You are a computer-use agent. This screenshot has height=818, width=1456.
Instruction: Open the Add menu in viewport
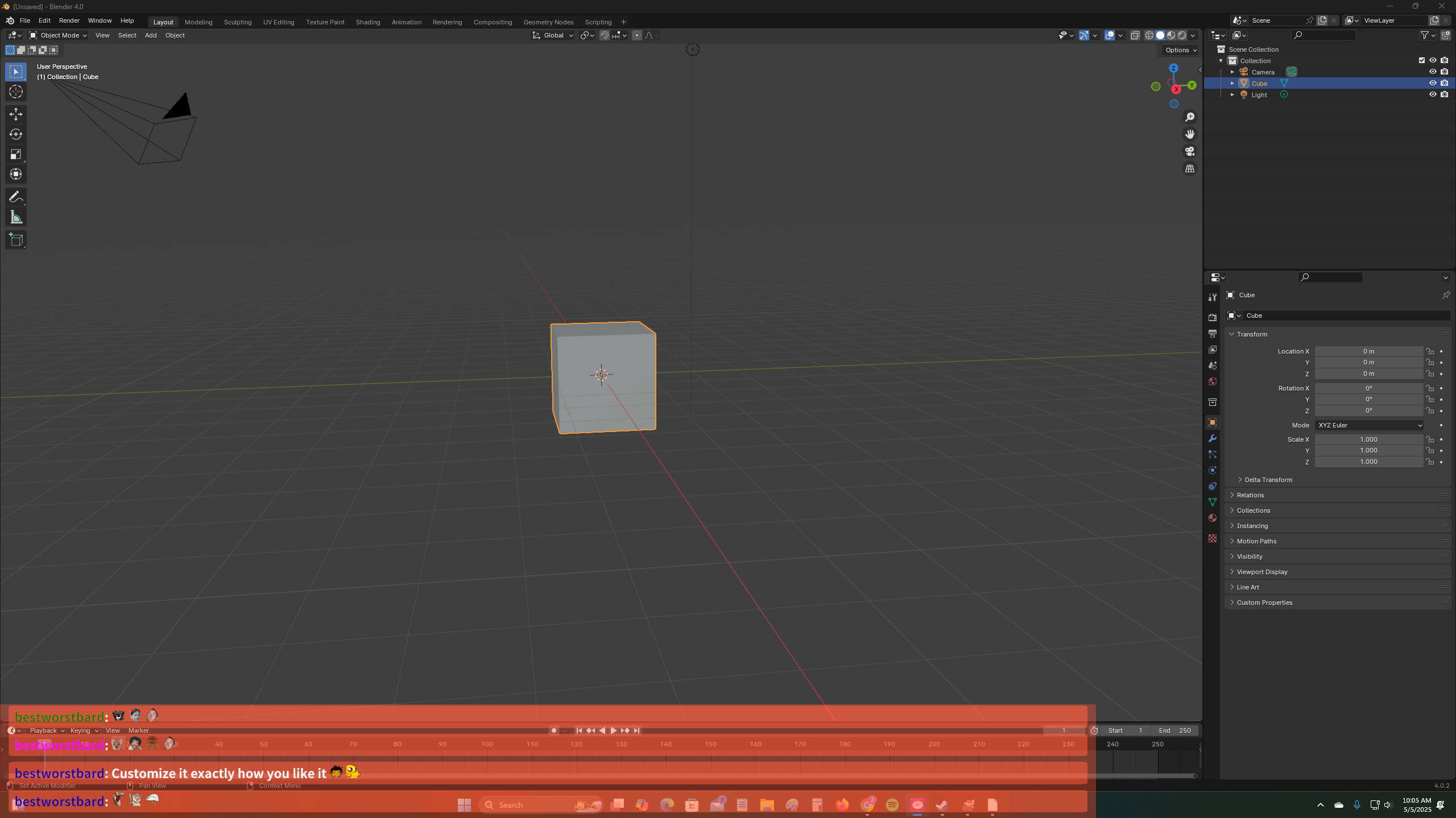(x=151, y=35)
